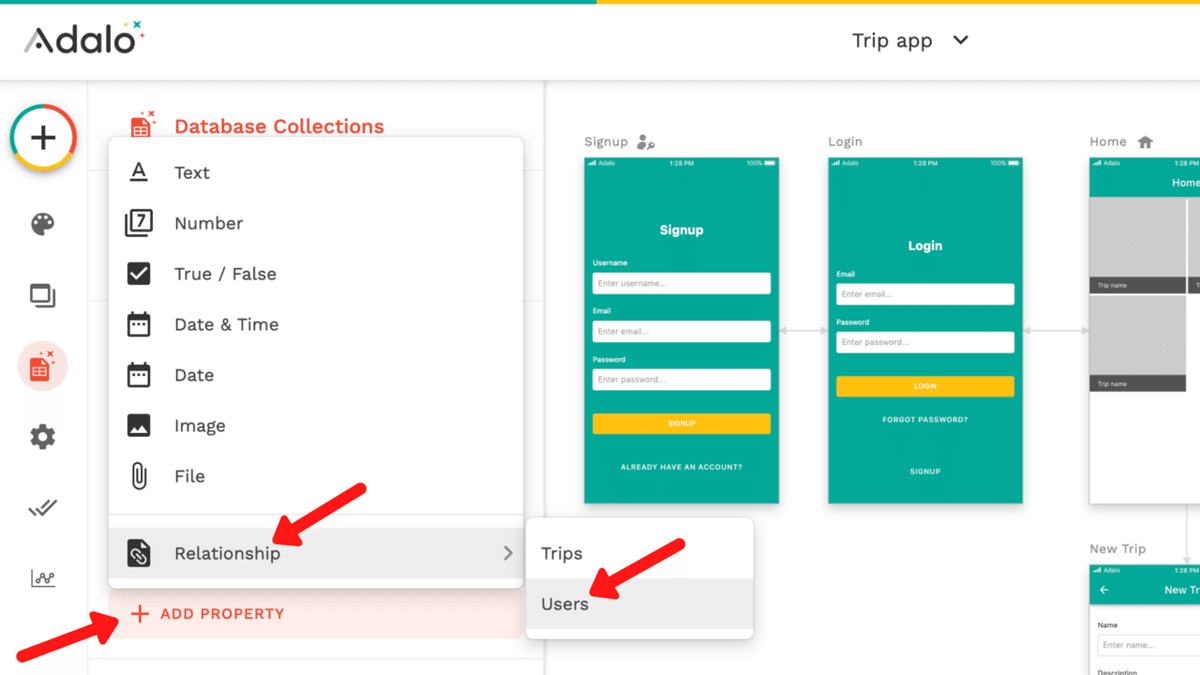Click the Relationship link icon

coord(139,553)
